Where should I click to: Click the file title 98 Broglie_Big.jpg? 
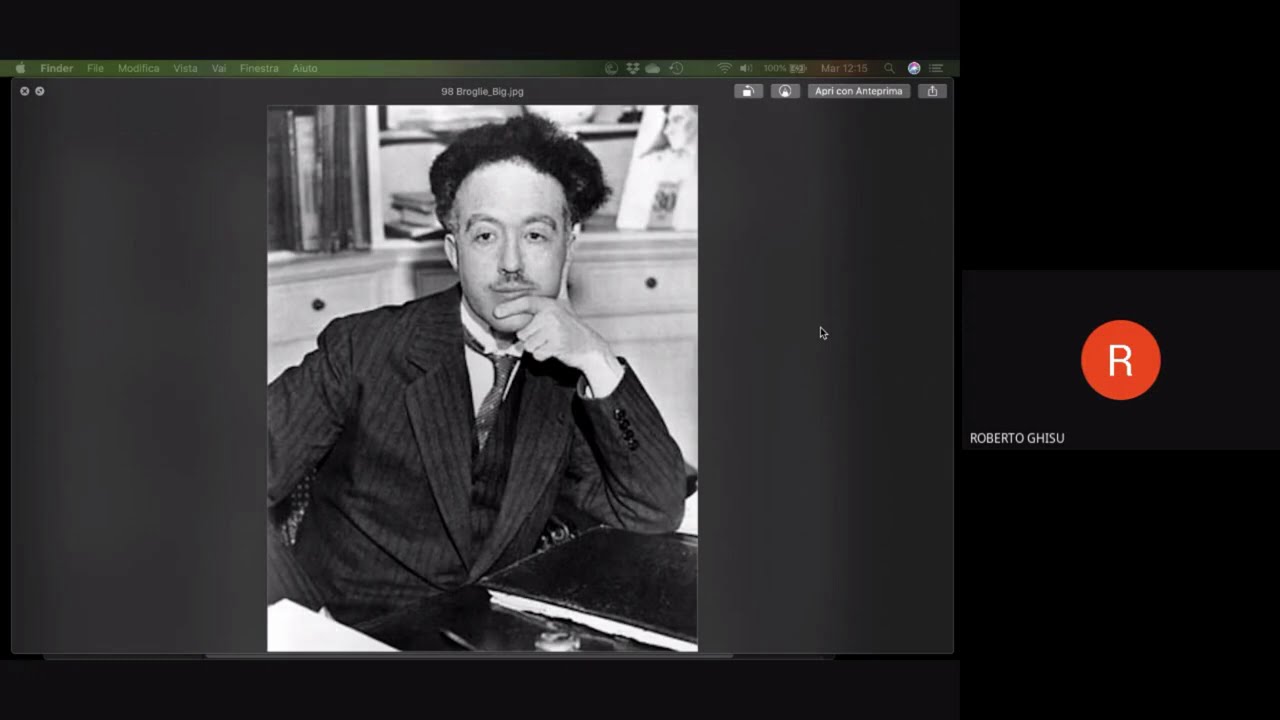coord(482,91)
